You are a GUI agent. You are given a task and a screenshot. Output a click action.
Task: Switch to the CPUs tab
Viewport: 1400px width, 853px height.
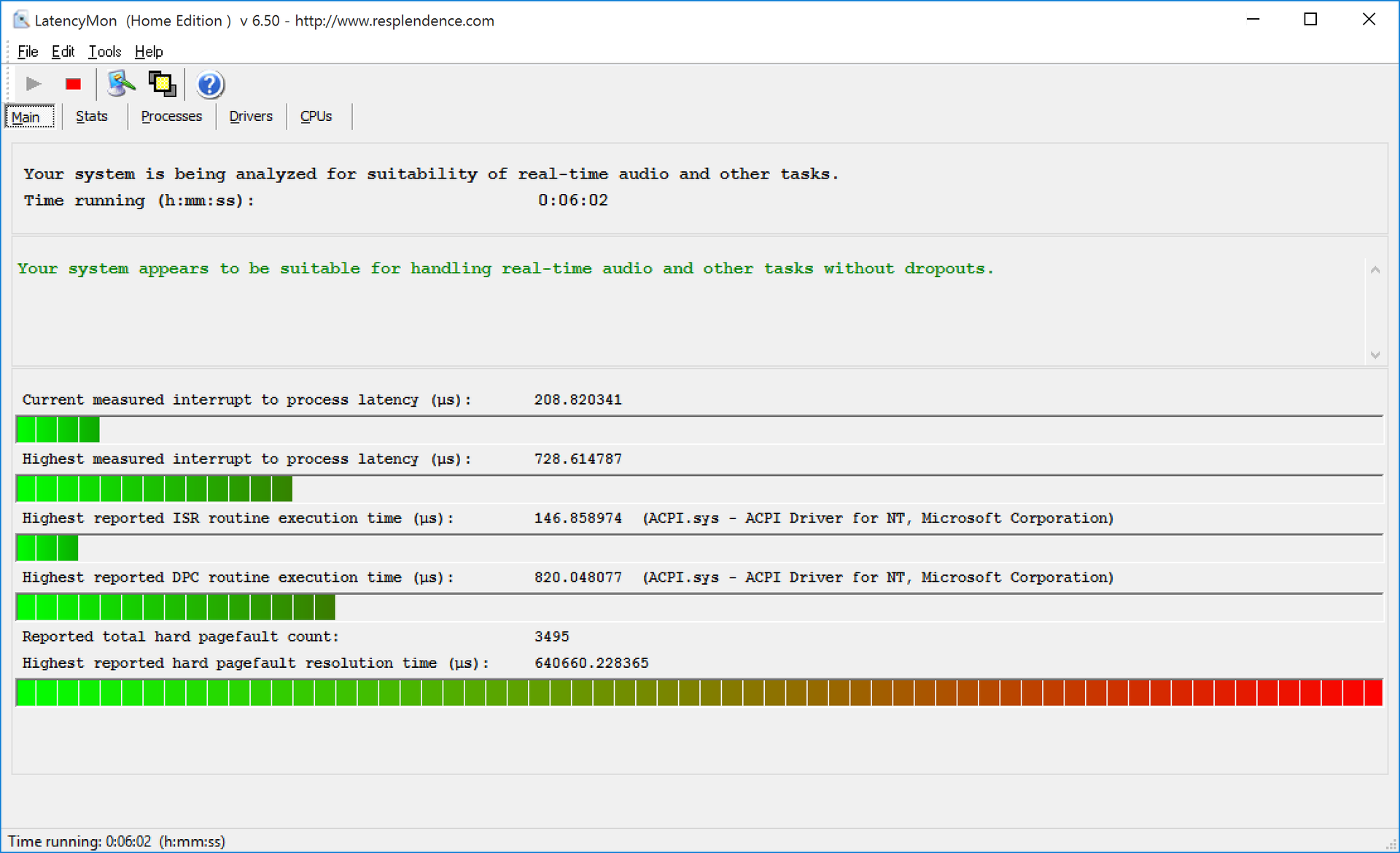tap(316, 117)
